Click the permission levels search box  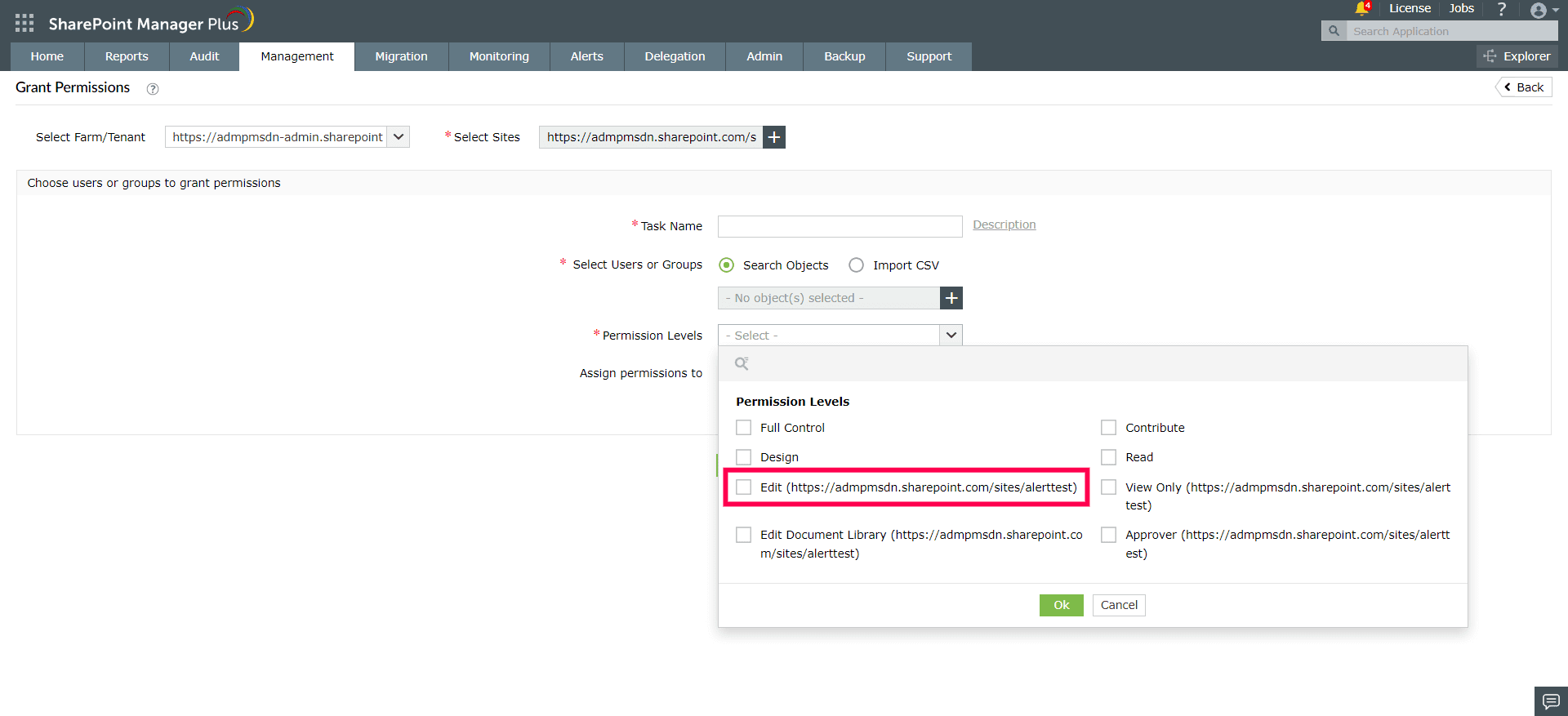(x=1093, y=364)
